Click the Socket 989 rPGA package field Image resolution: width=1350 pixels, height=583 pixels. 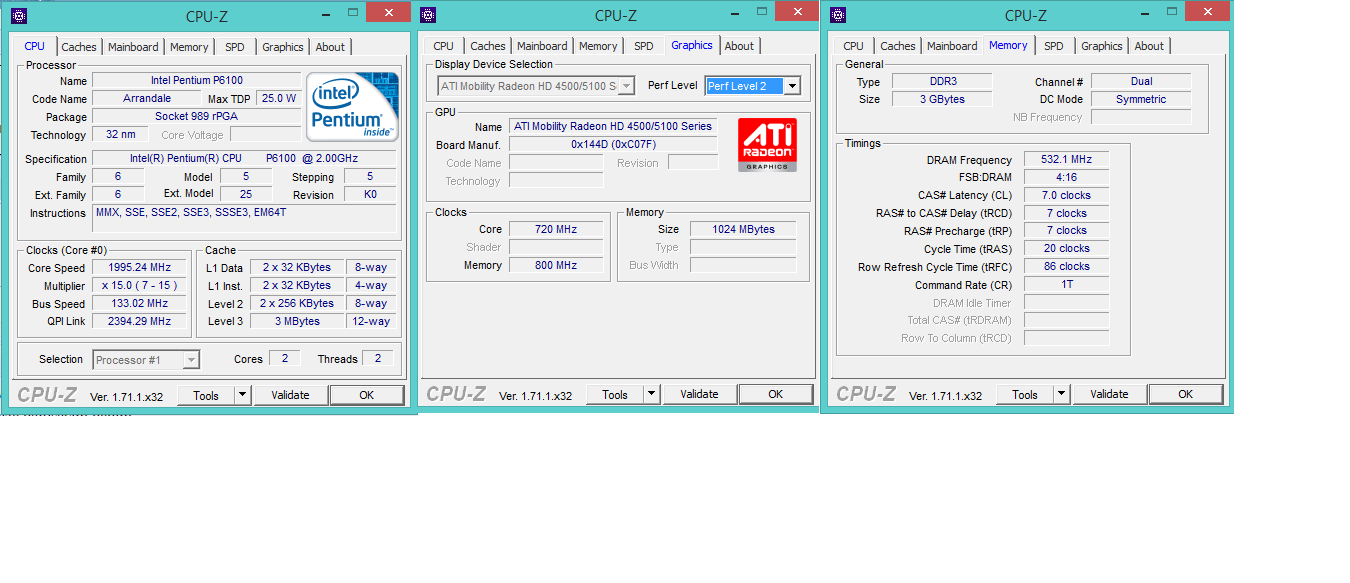196,117
